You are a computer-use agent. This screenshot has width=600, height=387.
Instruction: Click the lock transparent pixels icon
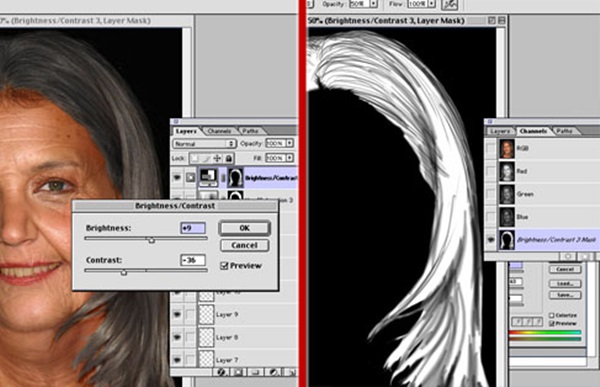[x=195, y=158]
